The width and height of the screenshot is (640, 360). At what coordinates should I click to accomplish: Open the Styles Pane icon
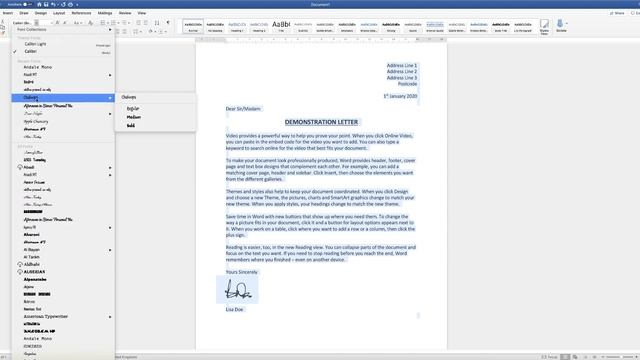(544, 27)
